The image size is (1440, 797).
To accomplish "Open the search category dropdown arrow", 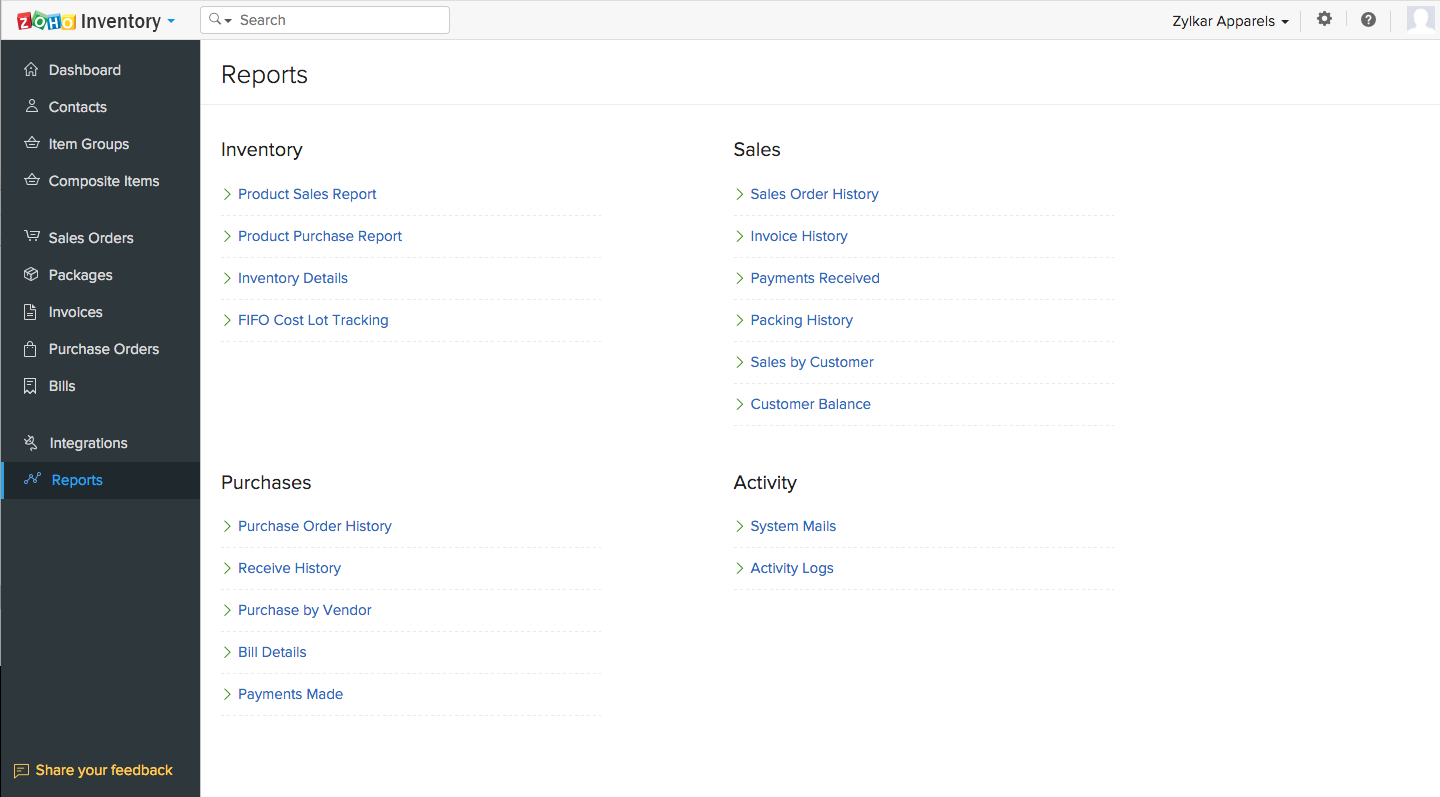I will tap(226, 19).
